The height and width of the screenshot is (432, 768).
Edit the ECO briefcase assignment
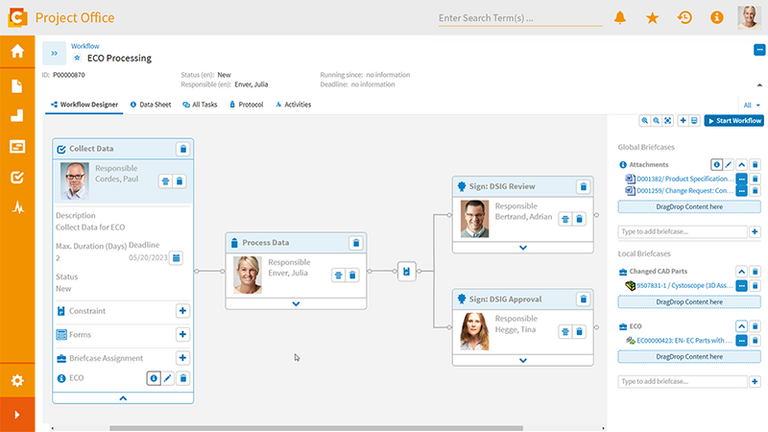pyautogui.click(x=168, y=378)
